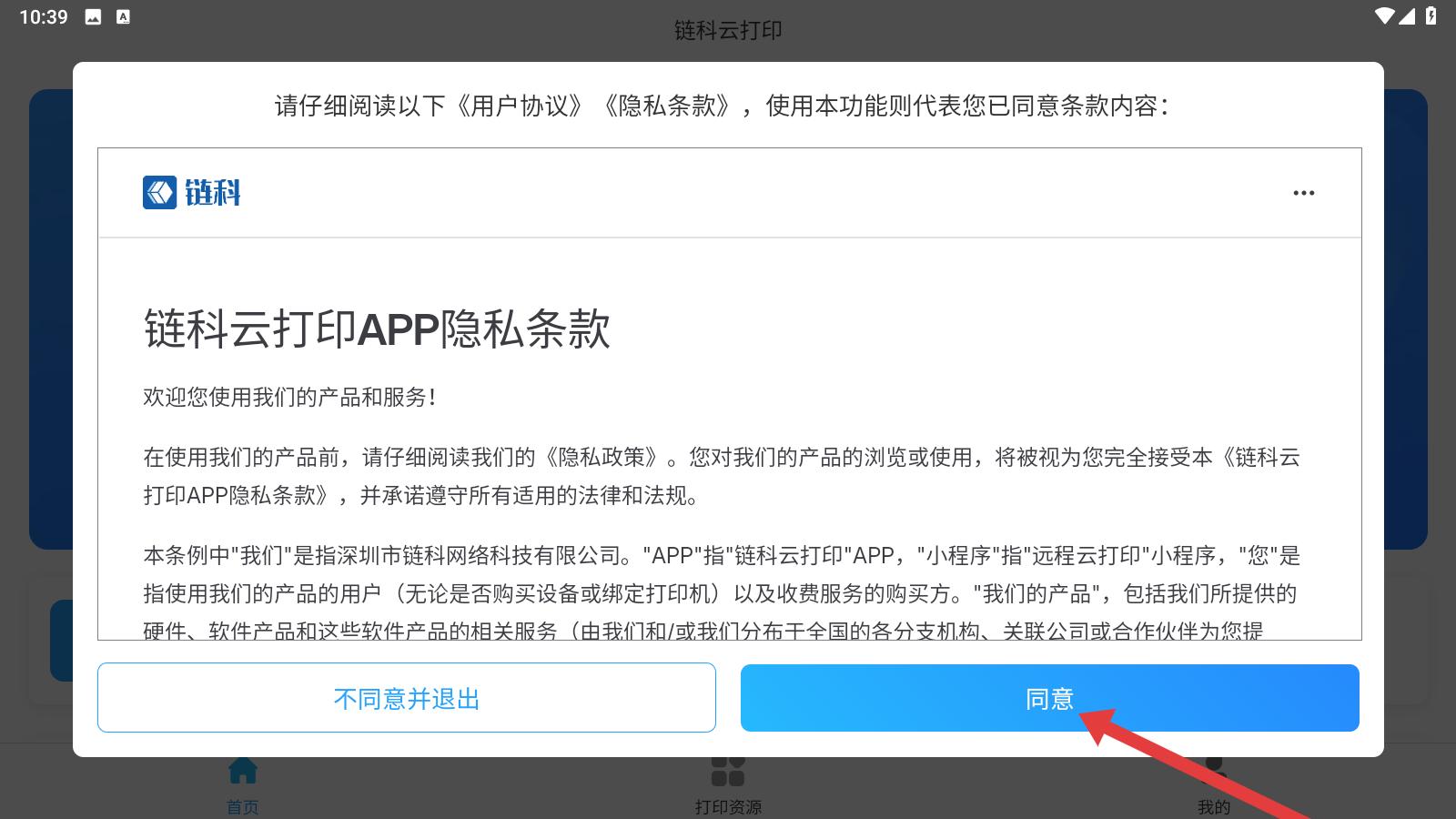The image size is (1456, 819).
Task: Click the text 欢迎您使用我们的产品和服务！
Action: (x=290, y=398)
